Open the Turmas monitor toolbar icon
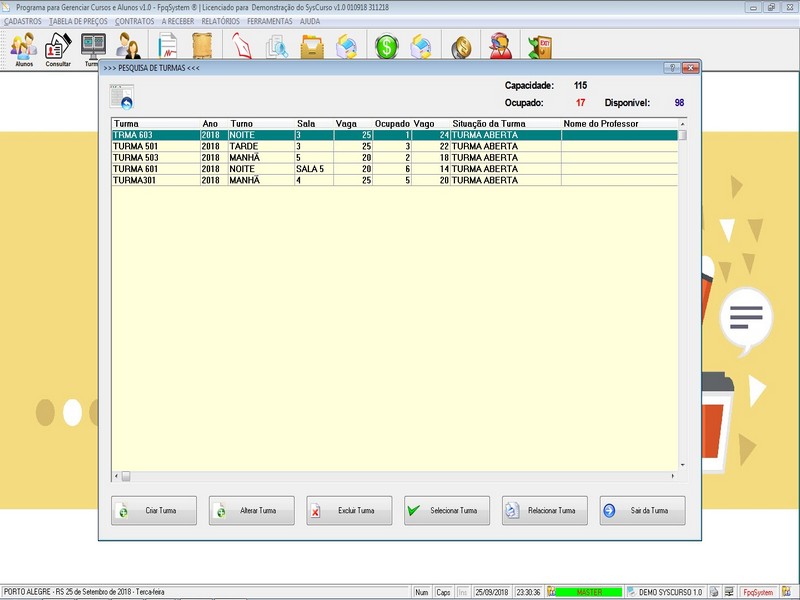 (93, 48)
